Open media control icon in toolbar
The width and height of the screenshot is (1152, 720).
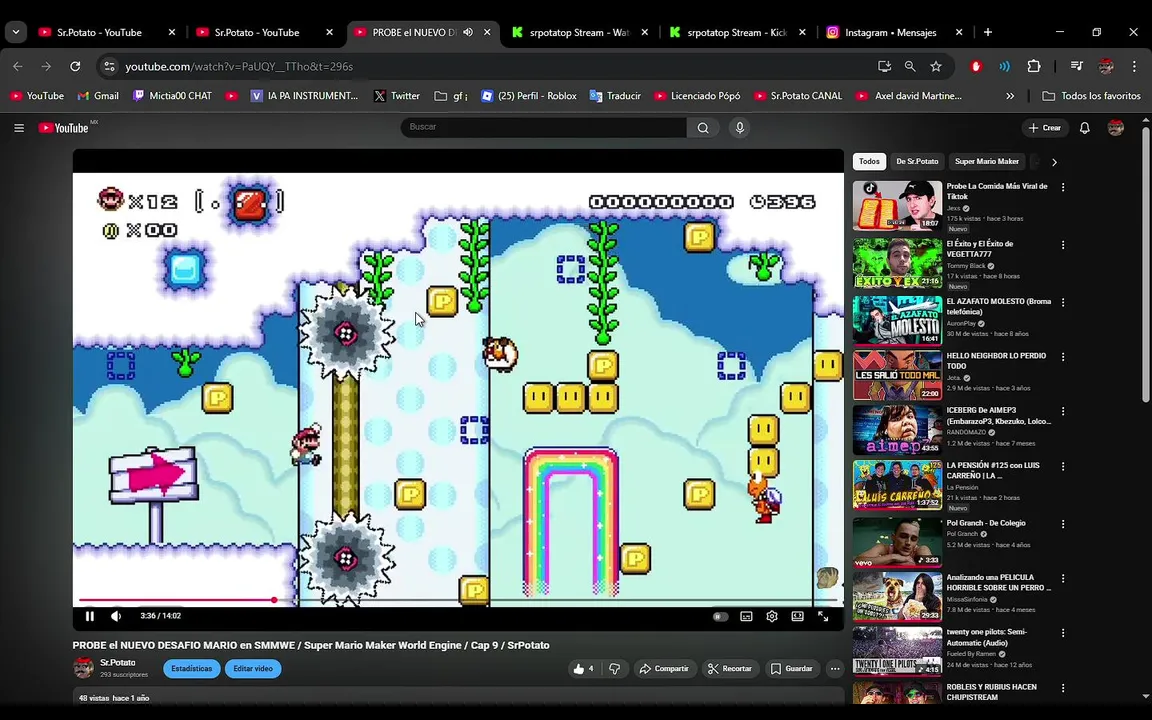coord(1076,66)
